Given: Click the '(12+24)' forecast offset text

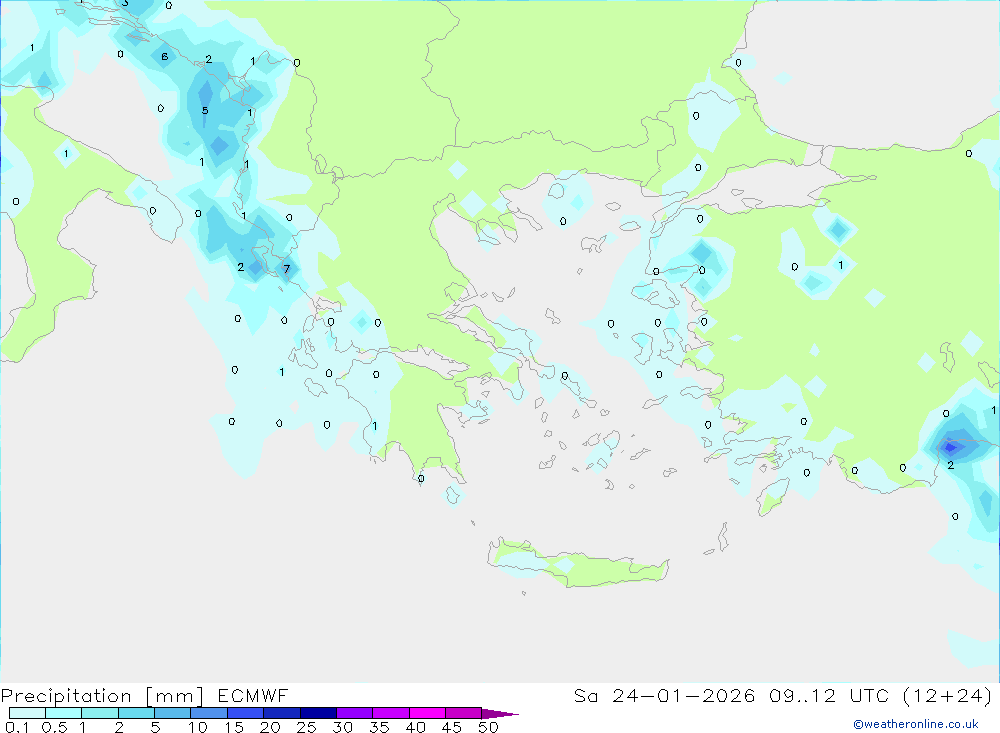Looking at the screenshot, I should pyautogui.click(x=948, y=695).
